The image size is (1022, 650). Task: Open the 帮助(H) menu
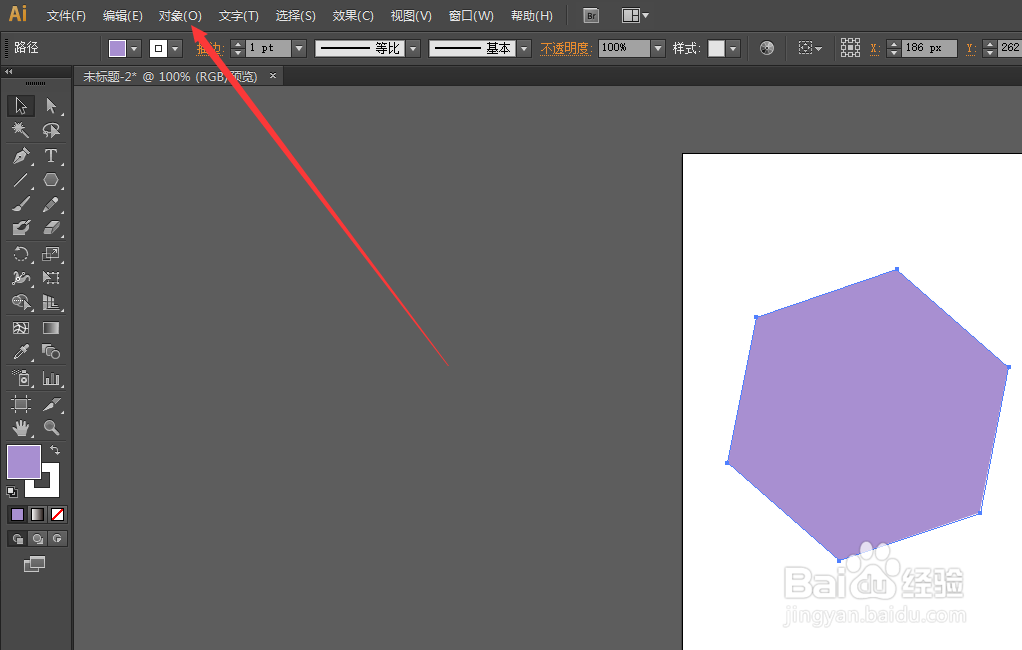[532, 16]
